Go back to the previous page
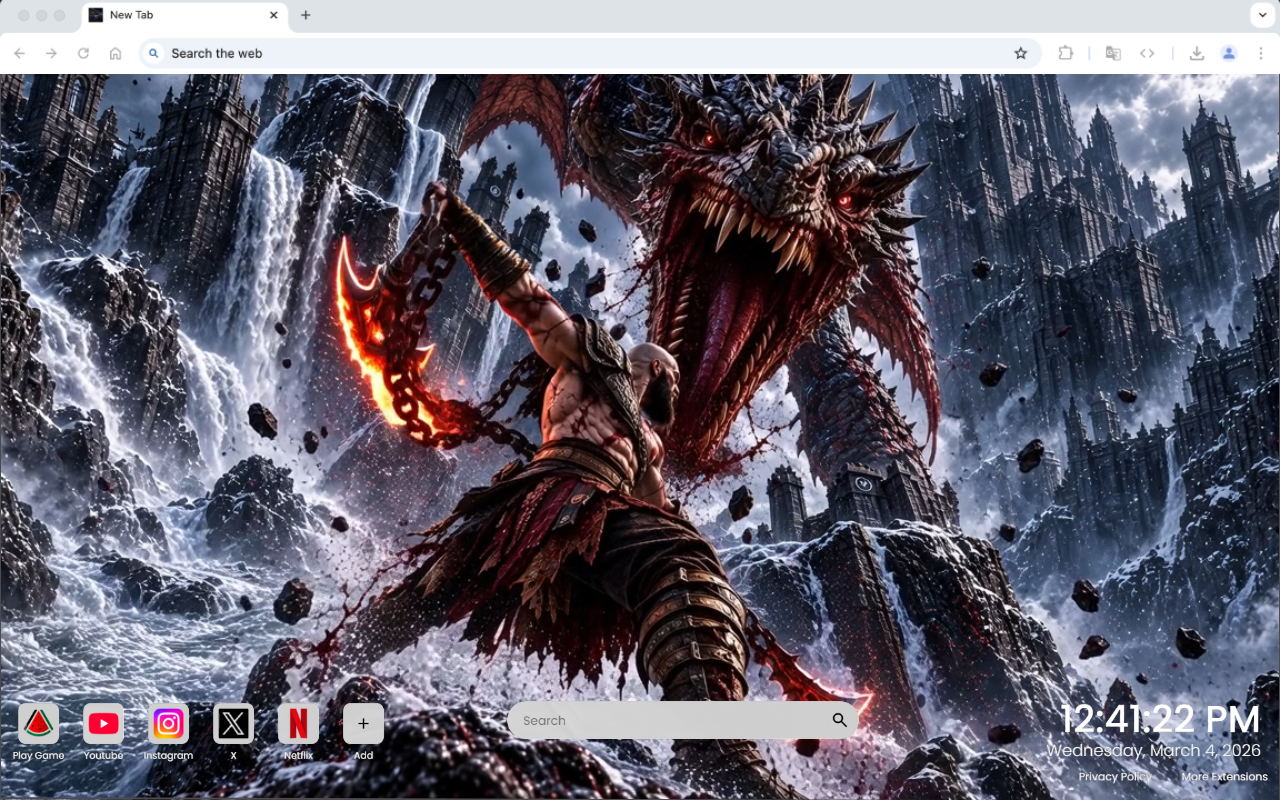1280x800 pixels. pos(19,53)
